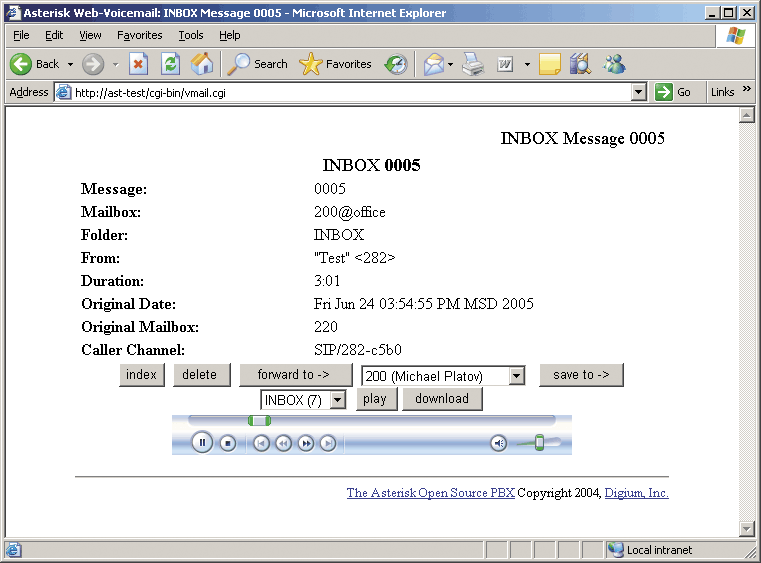Stop playback in the media player
761x563 pixels.
pyautogui.click(x=228, y=443)
